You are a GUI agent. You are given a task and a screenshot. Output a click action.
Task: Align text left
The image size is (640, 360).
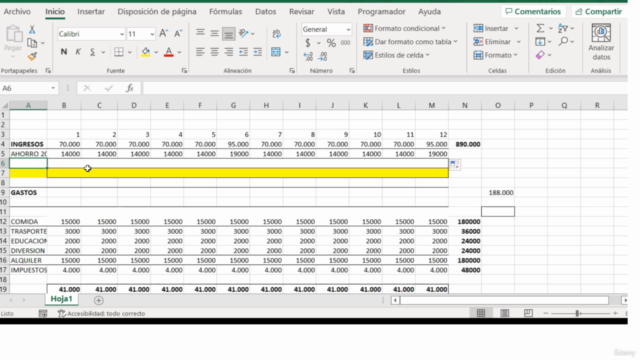click(x=200, y=52)
